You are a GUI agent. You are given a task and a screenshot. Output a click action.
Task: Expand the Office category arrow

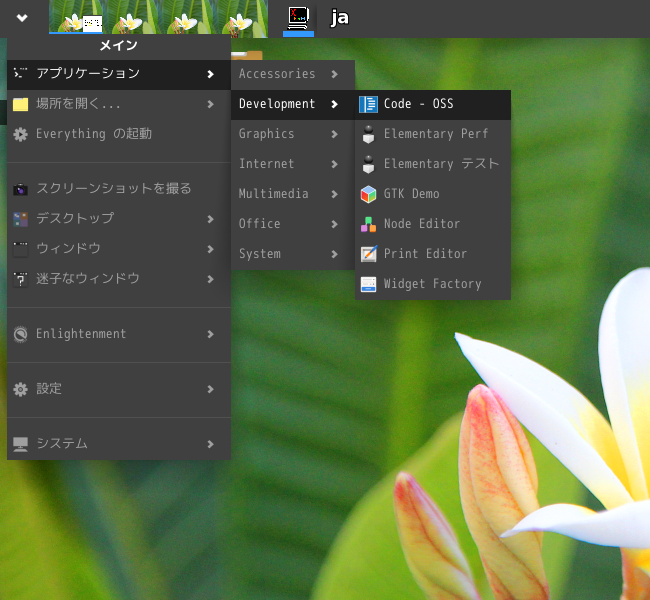click(335, 224)
